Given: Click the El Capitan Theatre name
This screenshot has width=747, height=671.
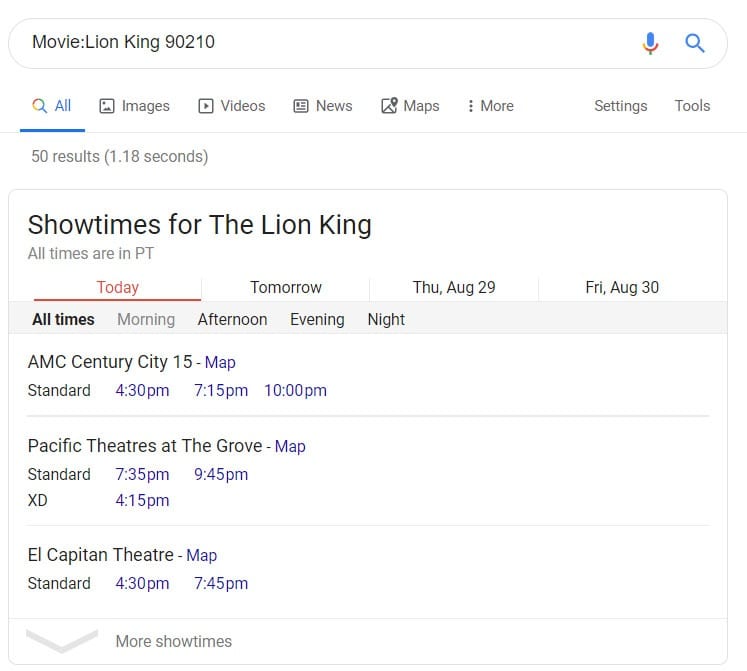Looking at the screenshot, I should pyautogui.click(x=101, y=555).
